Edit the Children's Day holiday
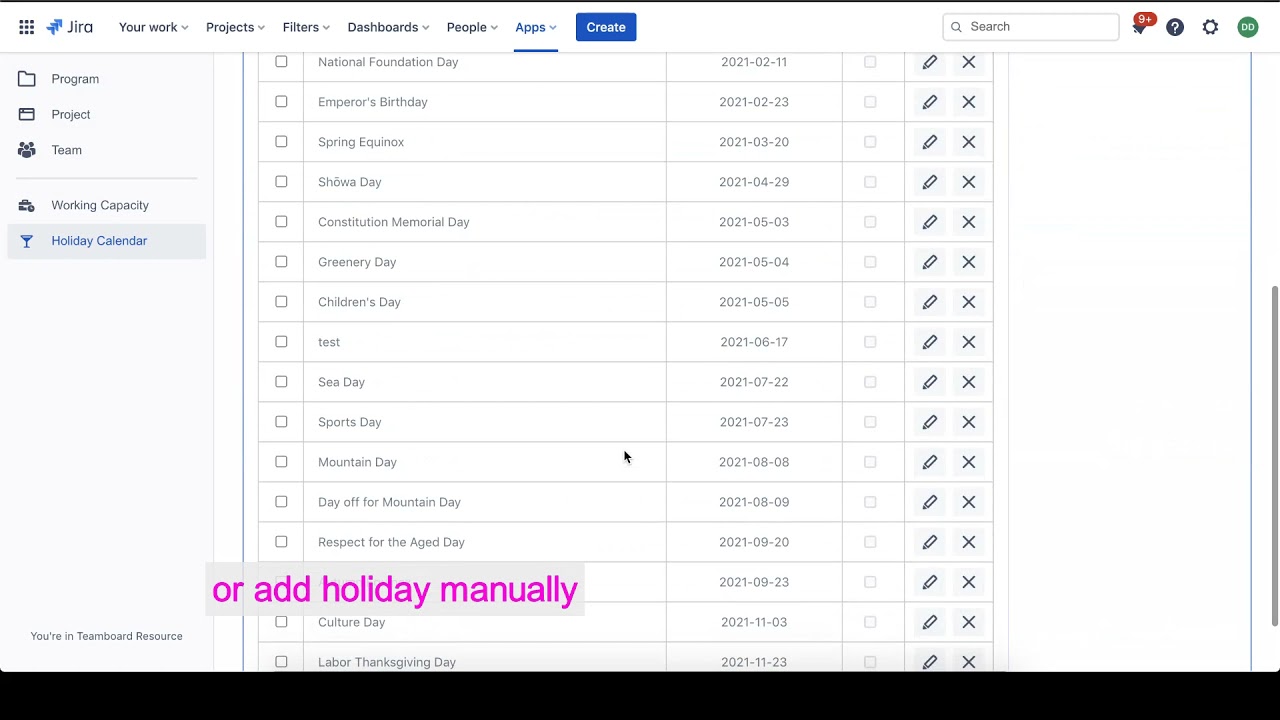Screen dimensions: 1280x720 pyautogui.click(x=930, y=302)
